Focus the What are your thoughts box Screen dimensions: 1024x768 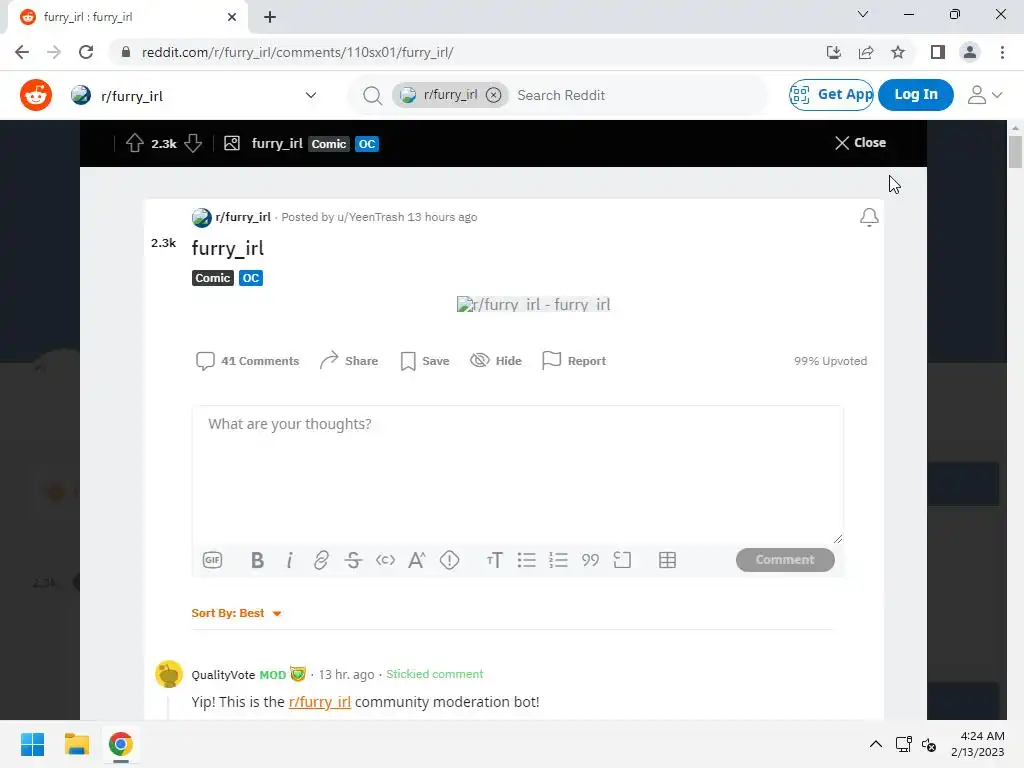(x=517, y=475)
